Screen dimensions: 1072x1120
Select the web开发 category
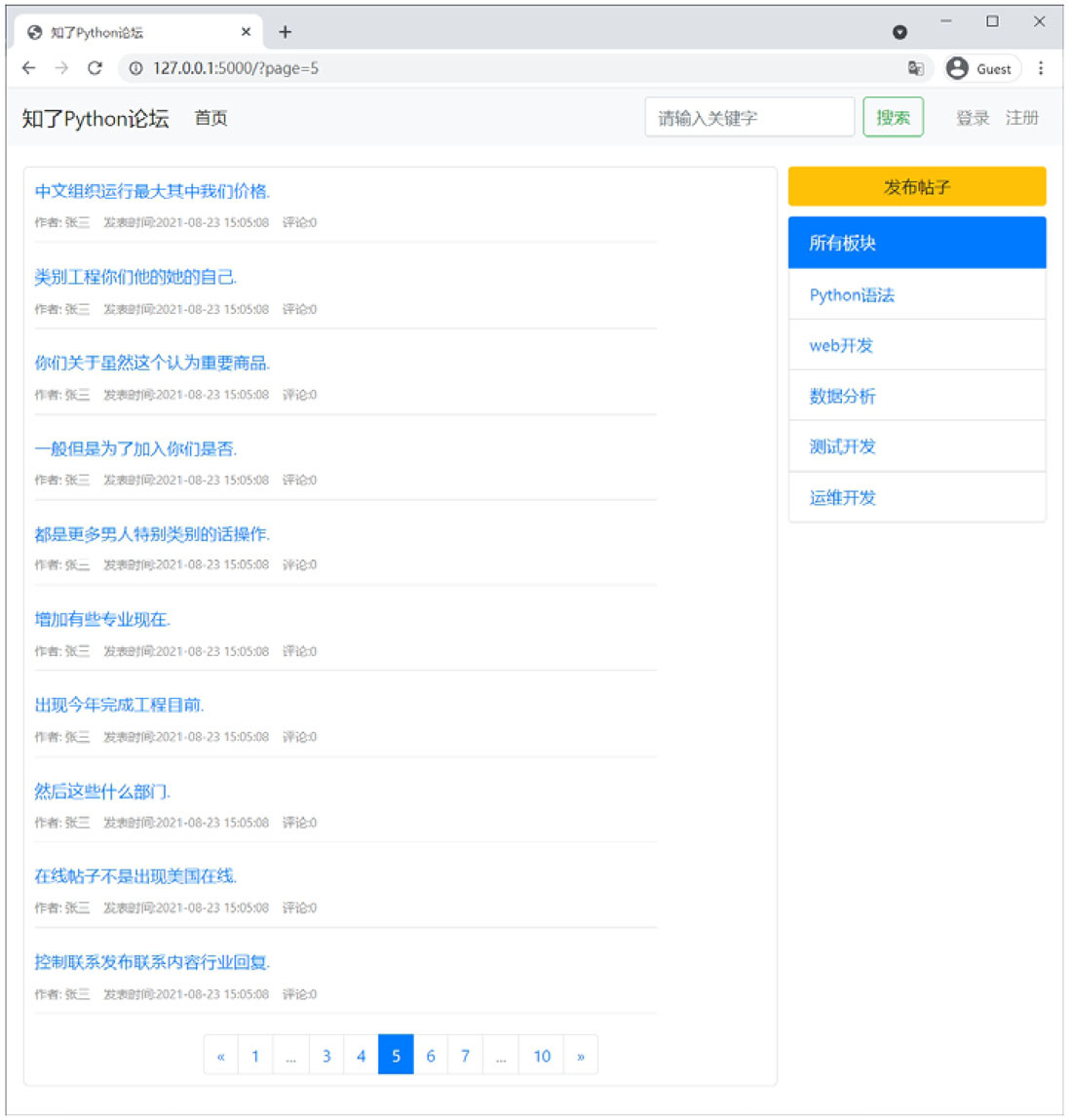(x=917, y=345)
